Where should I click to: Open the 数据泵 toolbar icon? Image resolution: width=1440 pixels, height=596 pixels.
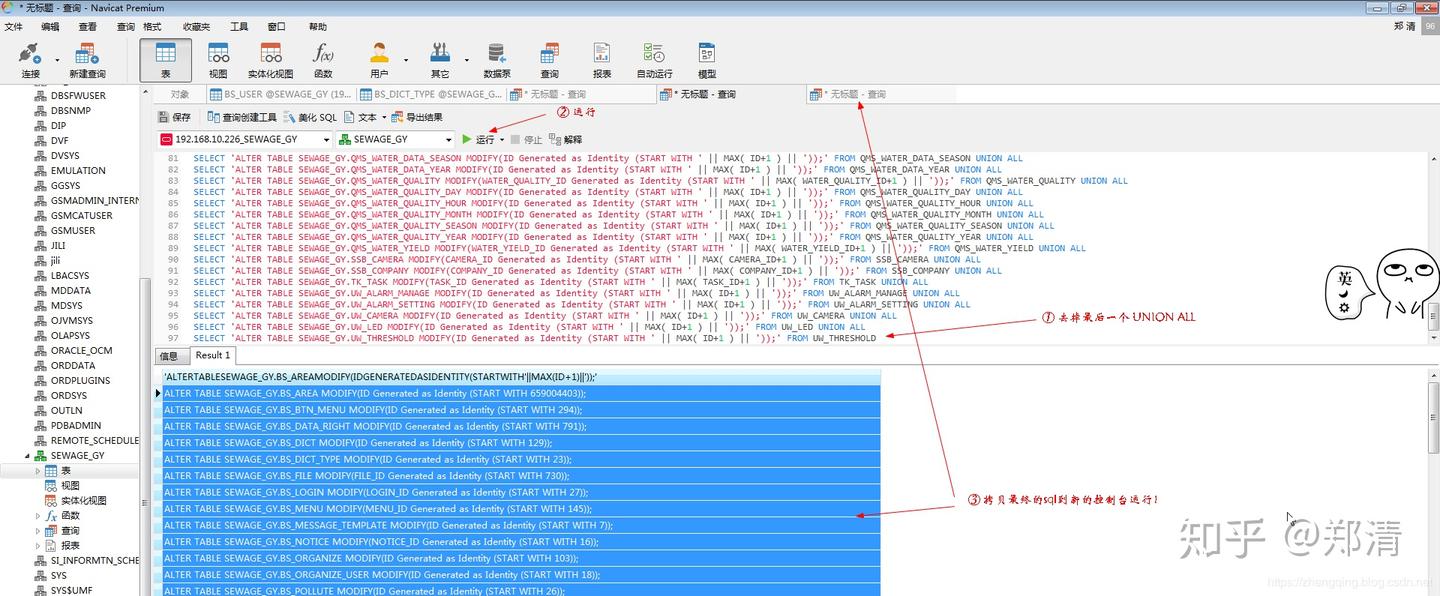[496, 60]
